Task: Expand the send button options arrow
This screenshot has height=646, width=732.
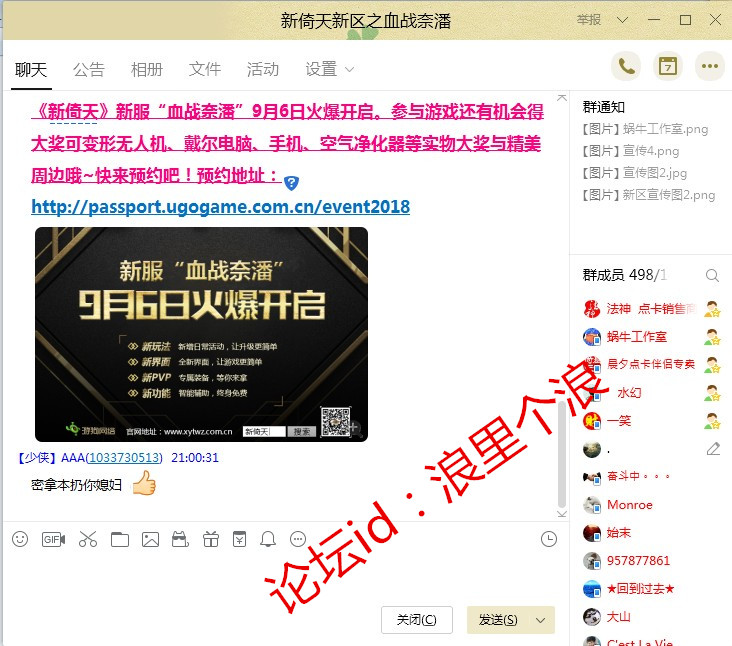Action: tap(541, 620)
